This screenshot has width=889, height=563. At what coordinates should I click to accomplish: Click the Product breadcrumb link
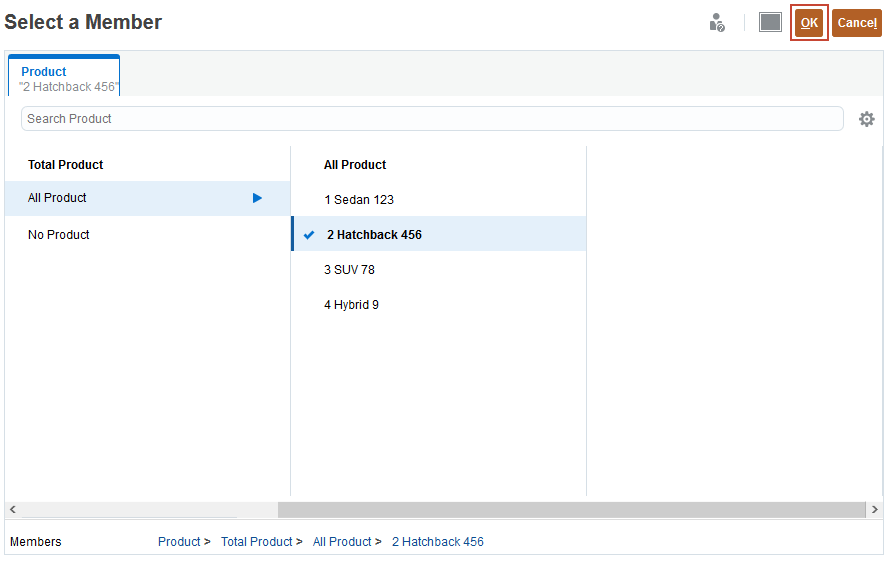179,542
